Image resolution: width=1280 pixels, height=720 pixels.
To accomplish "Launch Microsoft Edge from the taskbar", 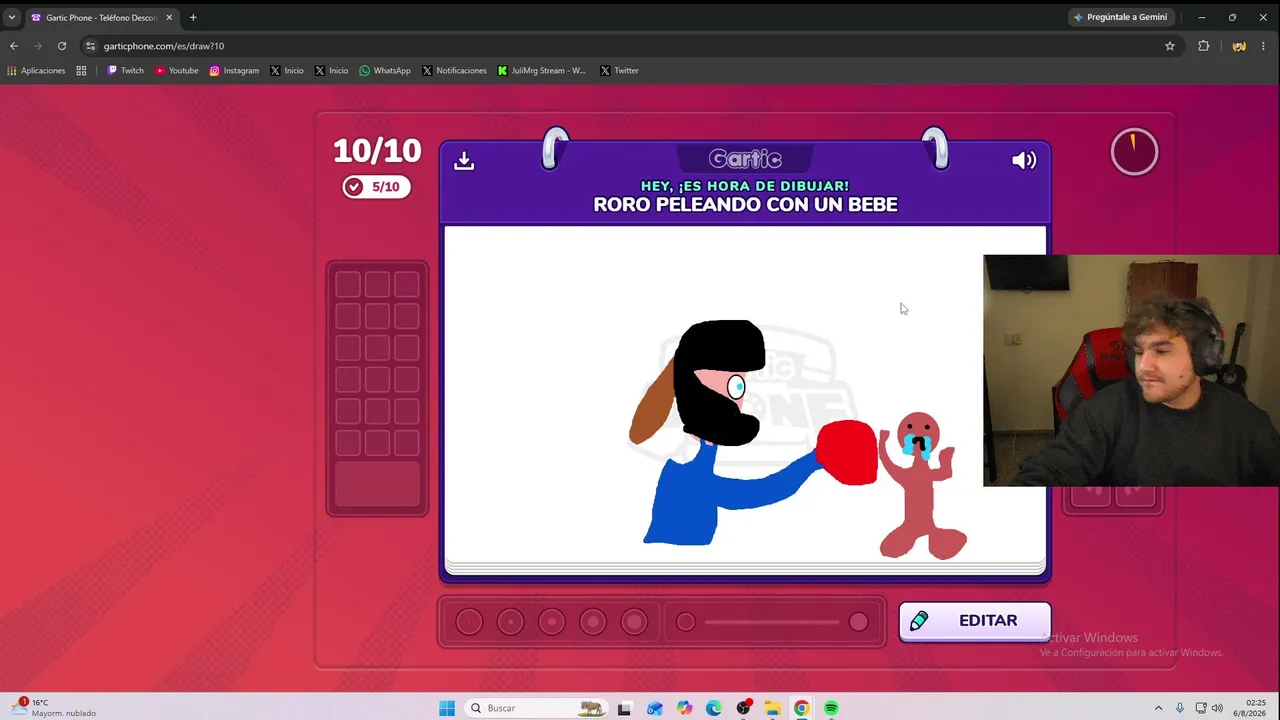I will coord(713,708).
